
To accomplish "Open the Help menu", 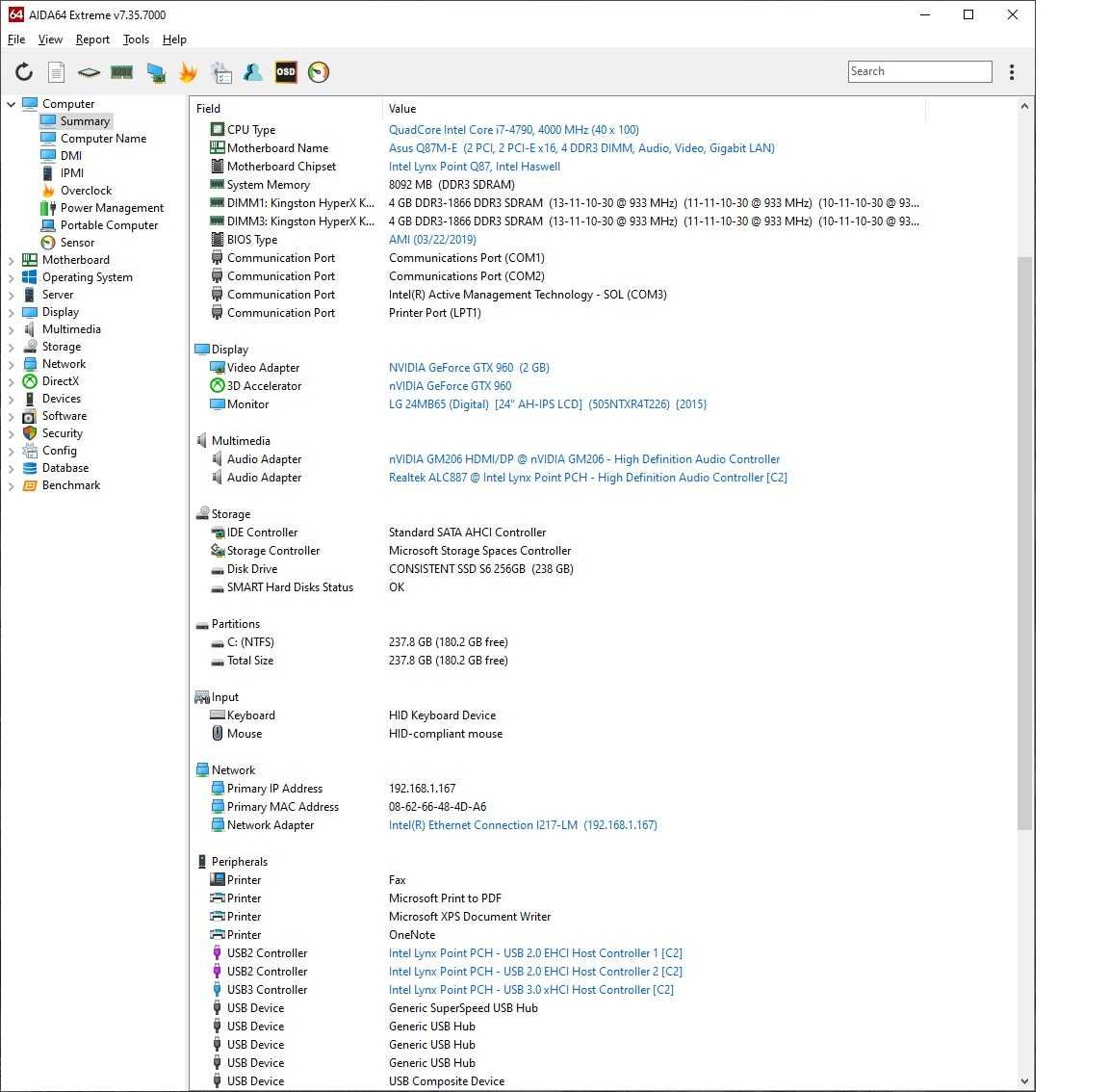I will (174, 39).
